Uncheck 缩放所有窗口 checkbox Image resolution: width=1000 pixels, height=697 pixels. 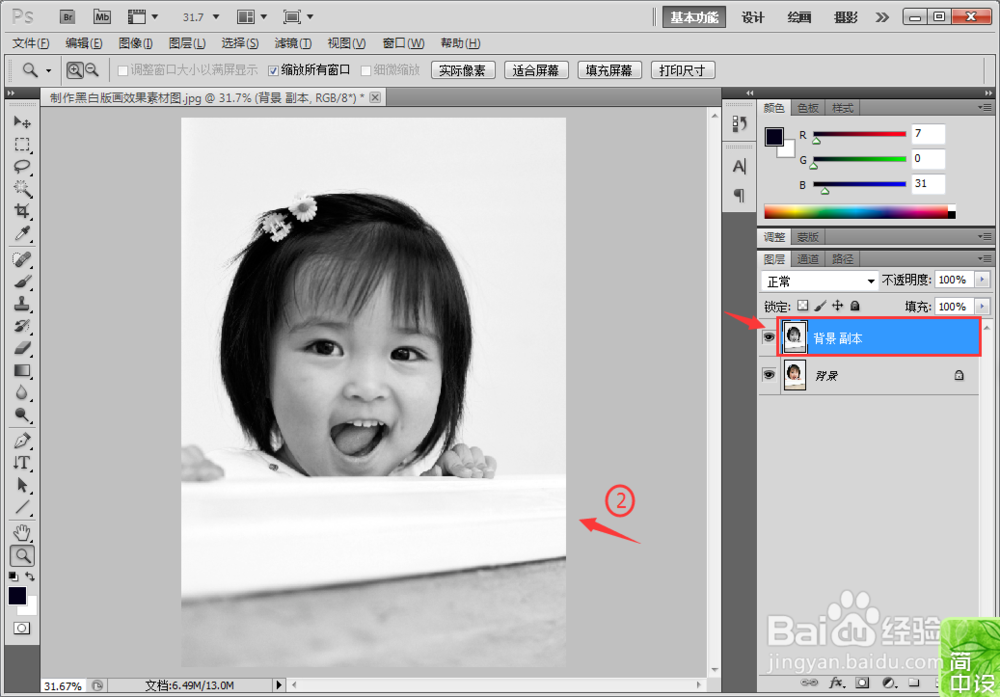click(273, 71)
